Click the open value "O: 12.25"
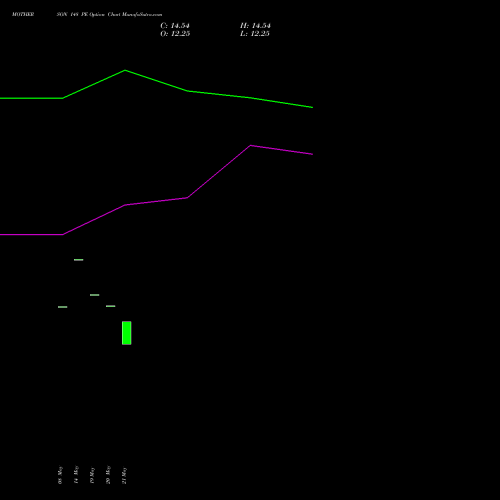500x500 pixels. [175, 34]
